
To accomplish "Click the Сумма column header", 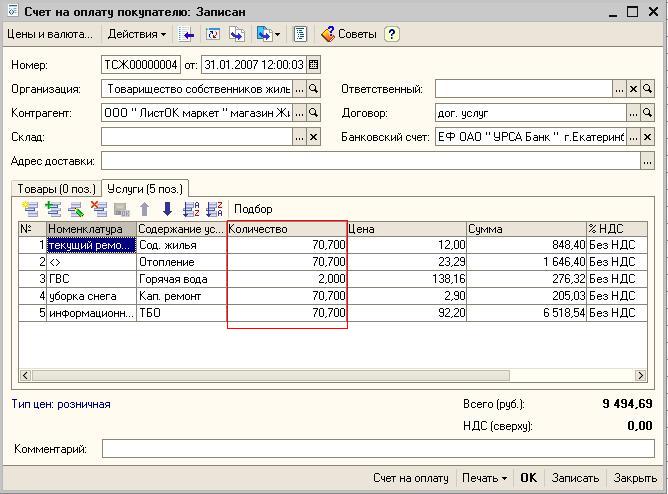I will click(x=527, y=229).
